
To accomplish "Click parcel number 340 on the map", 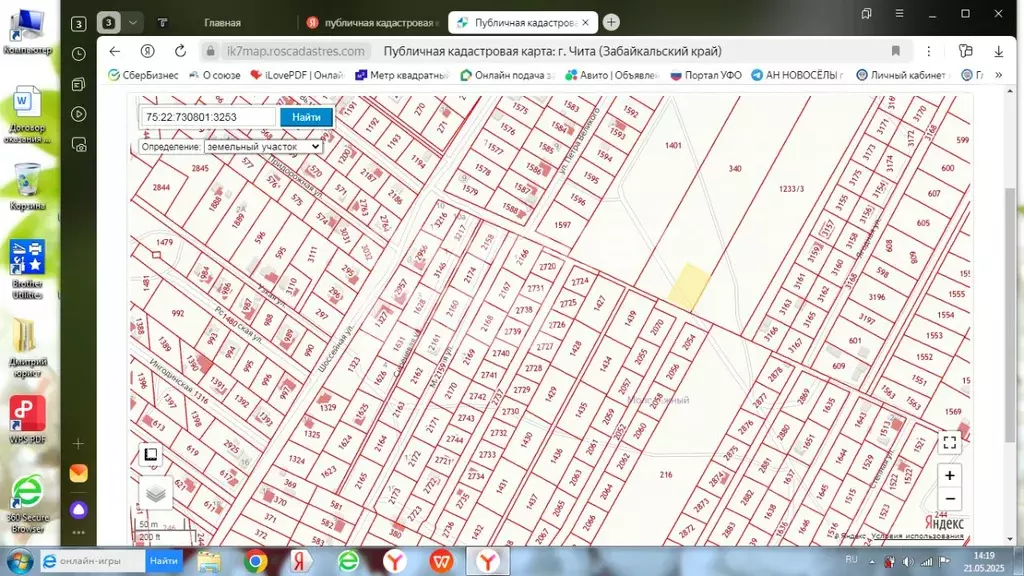I will click(x=735, y=168).
